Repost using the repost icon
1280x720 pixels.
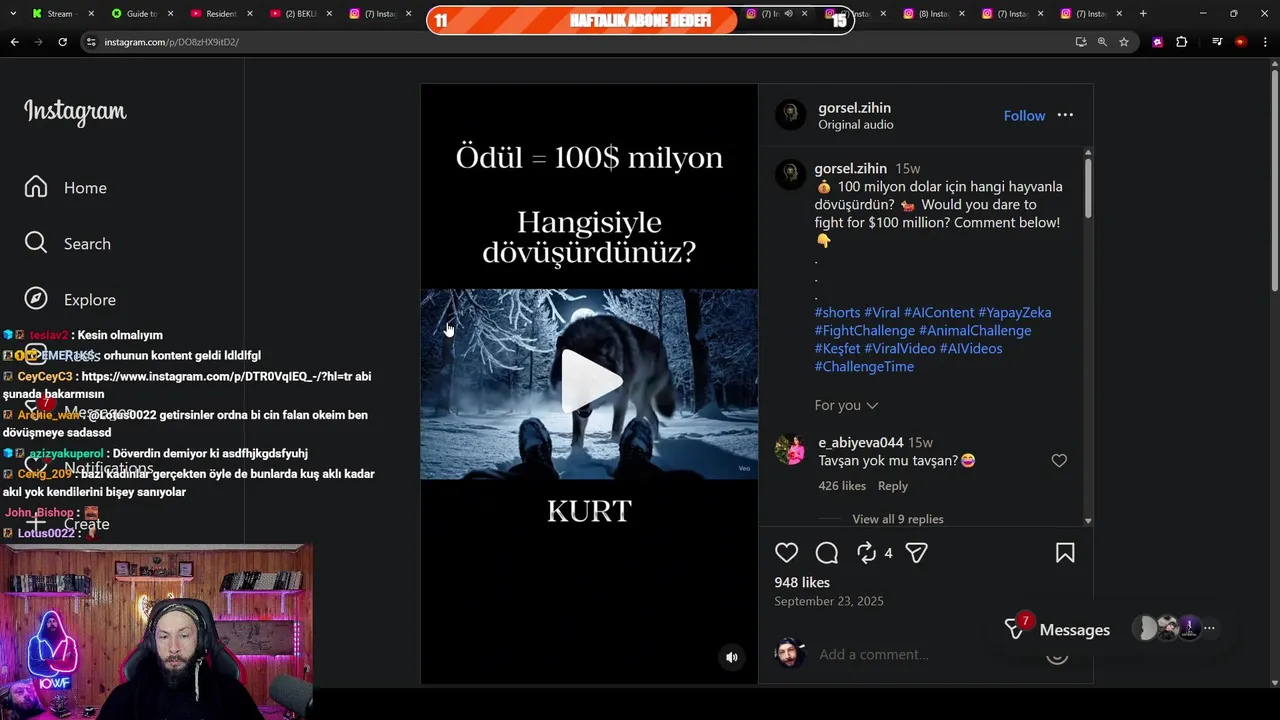click(866, 553)
